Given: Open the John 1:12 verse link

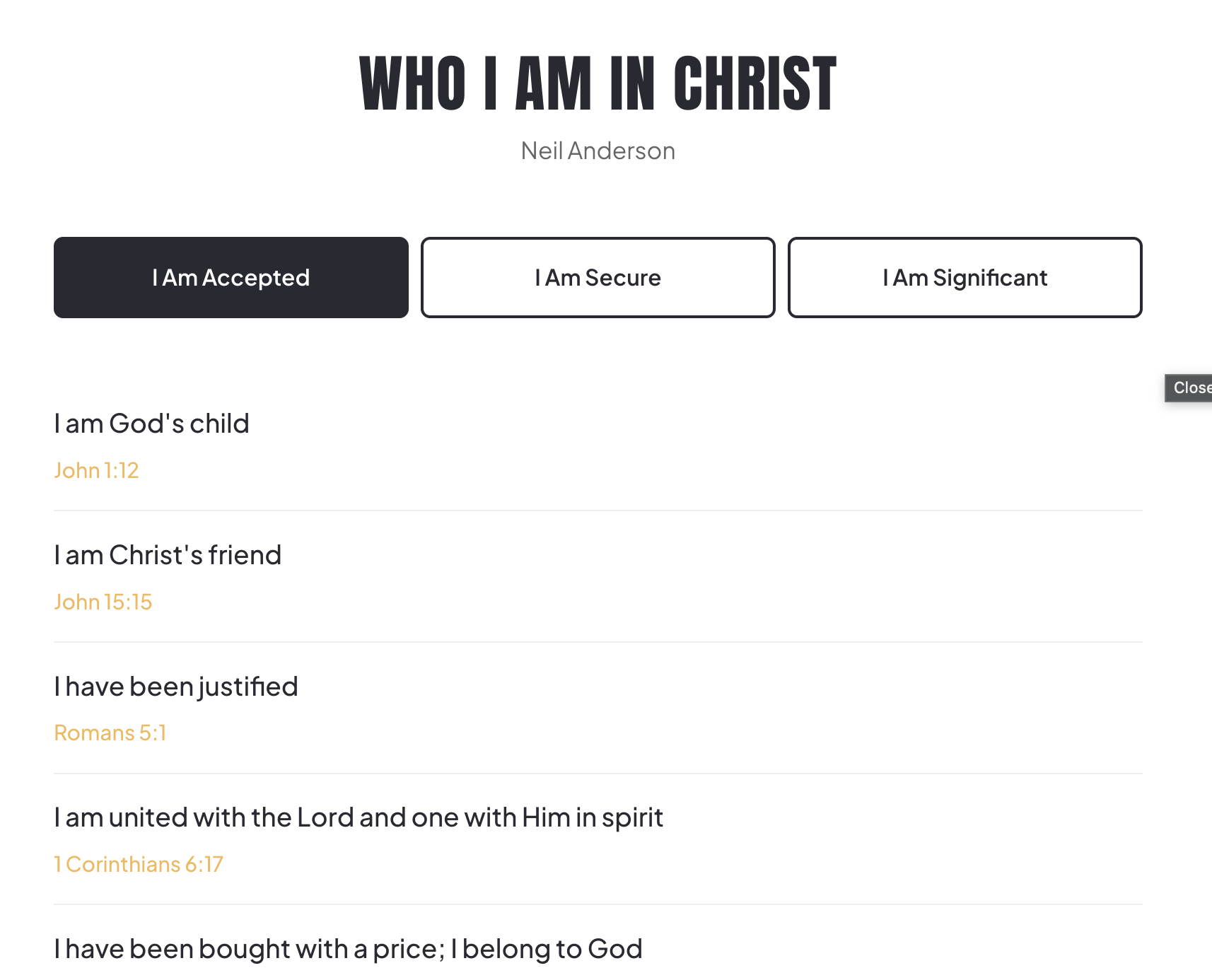Looking at the screenshot, I should [x=96, y=470].
